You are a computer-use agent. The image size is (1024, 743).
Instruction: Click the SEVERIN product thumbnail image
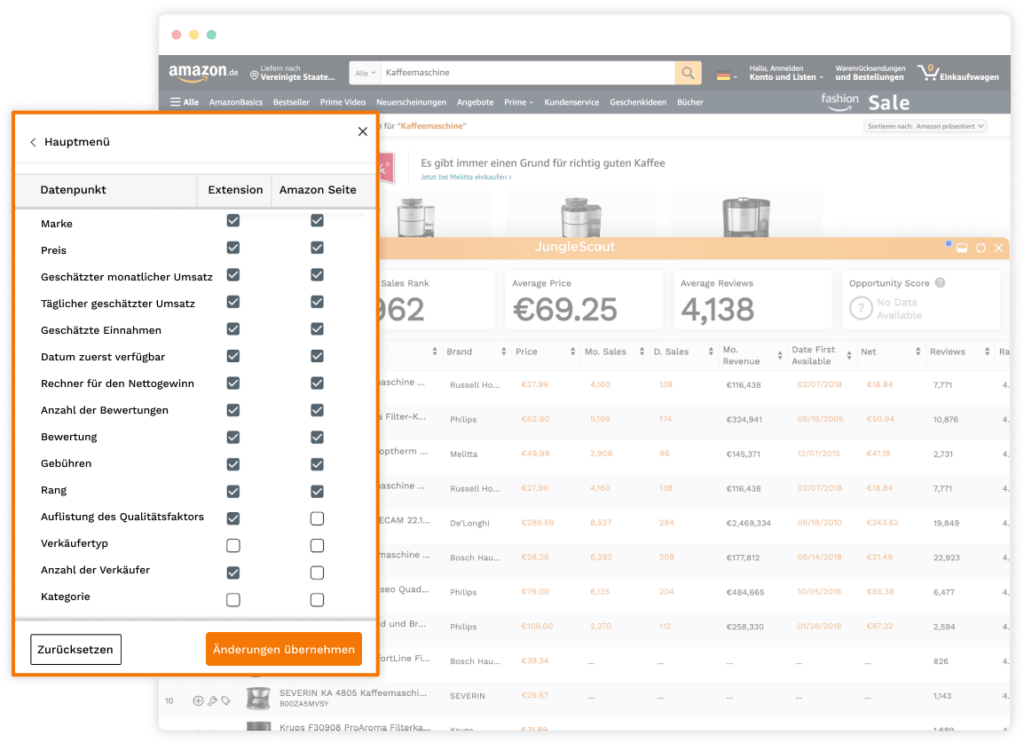pos(259,698)
